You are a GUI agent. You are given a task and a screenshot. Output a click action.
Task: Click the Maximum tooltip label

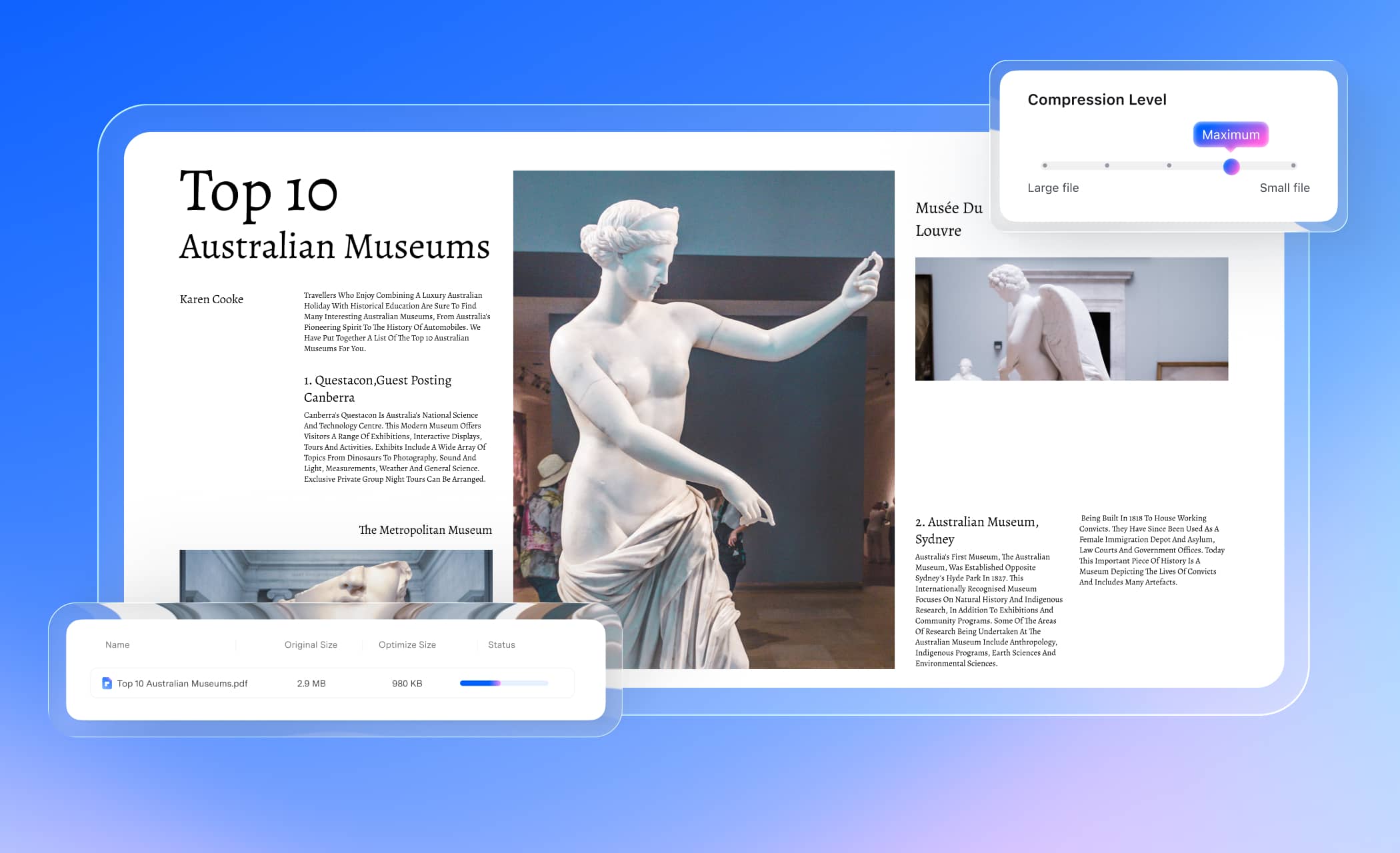(1231, 135)
